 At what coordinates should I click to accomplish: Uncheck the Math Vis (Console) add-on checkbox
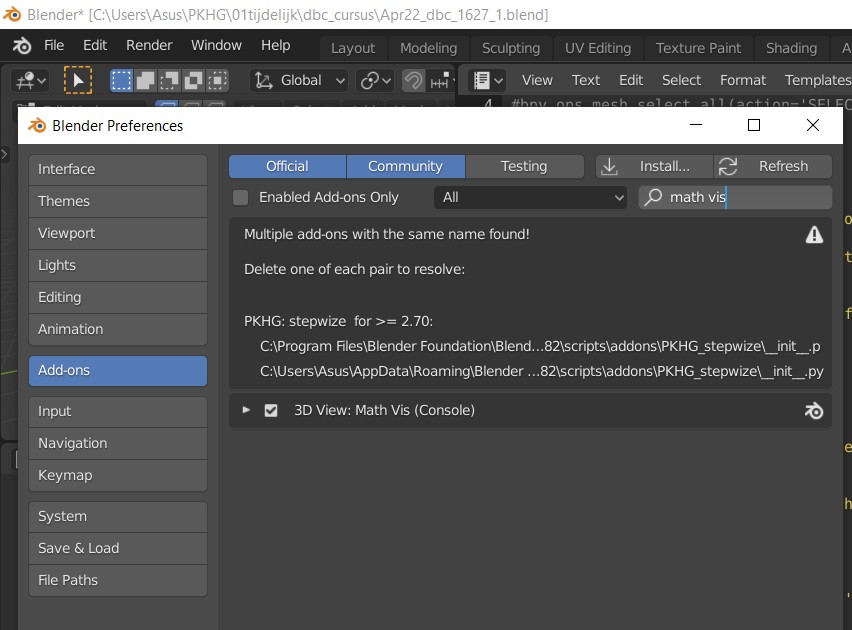coord(271,410)
